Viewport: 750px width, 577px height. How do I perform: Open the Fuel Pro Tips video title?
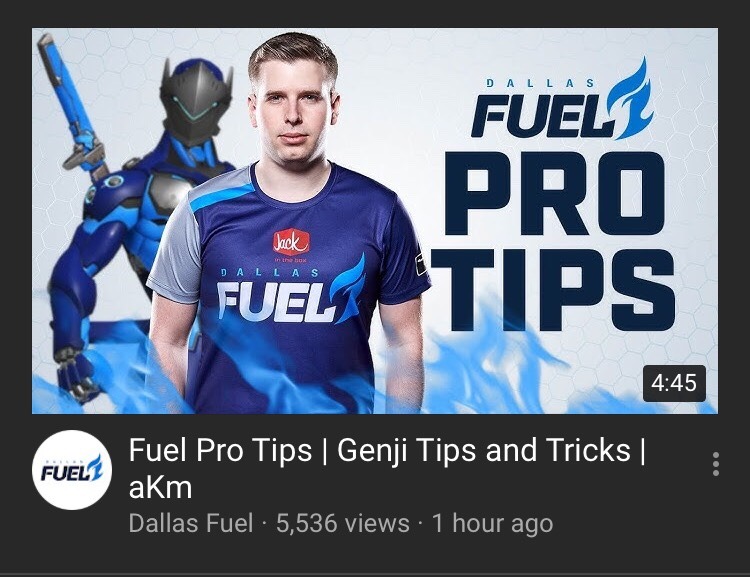pyautogui.click(x=387, y=468)
